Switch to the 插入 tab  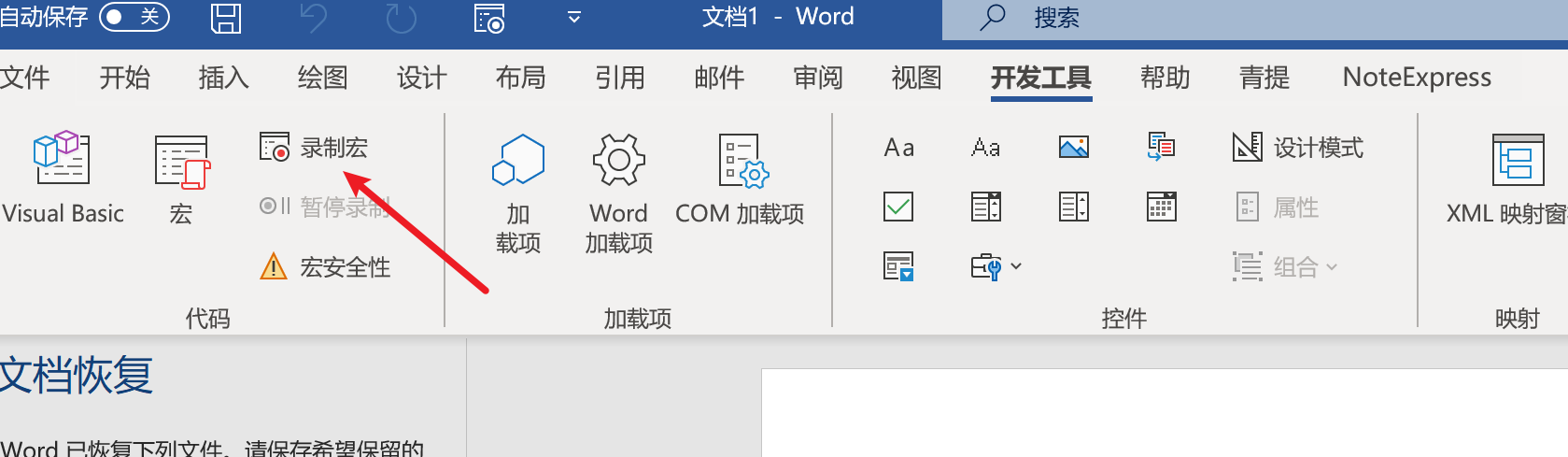pyautogui.click(x=223, y=78)
